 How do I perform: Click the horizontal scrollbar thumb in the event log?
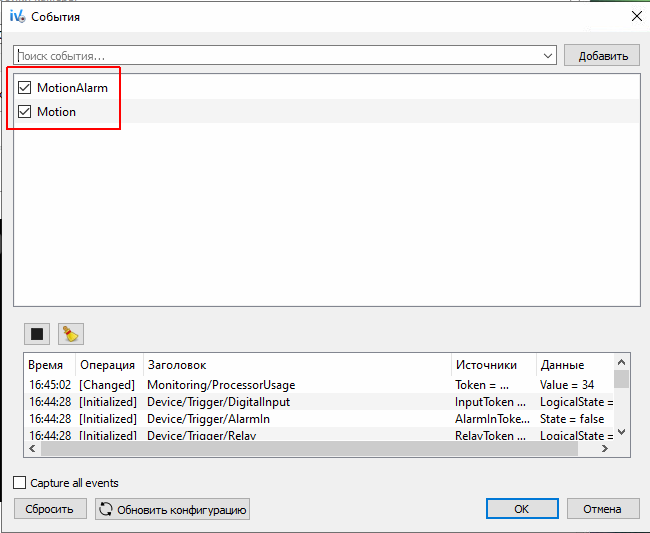tap(309, 448)
